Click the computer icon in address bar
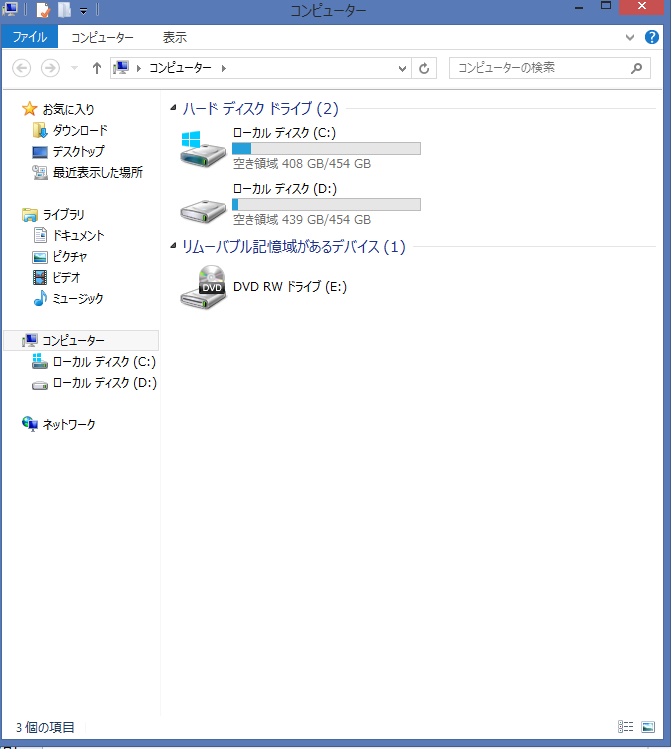This screenshot has width=671, height=749. [121, 68]
